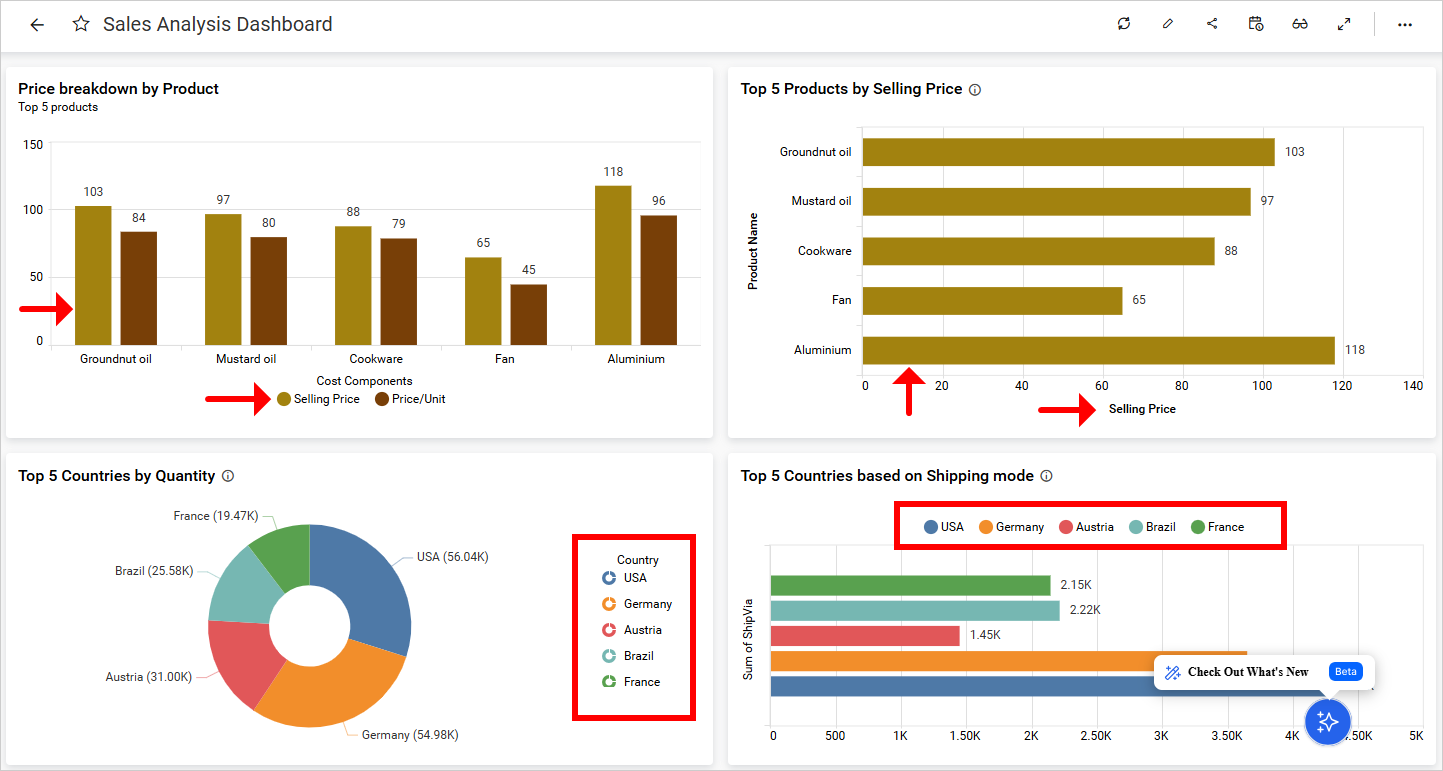Open the more options ellipsis menu
The image size is (1443, 771).
pyautogui.click(x=1405, y=25)
